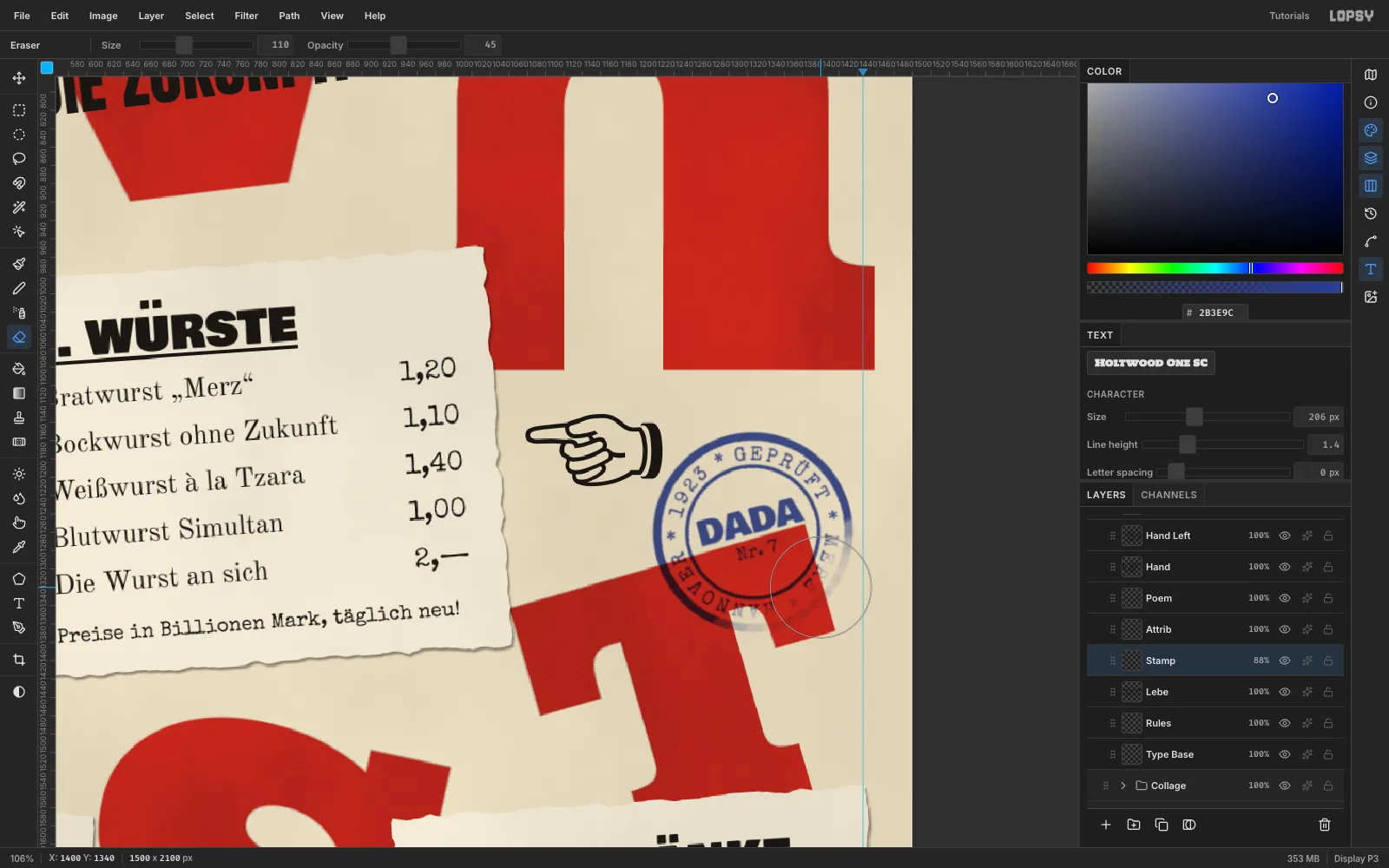Image resolution: width=1389 pixels, height=868 pixels.
Task: Lock the Rules layer
Action: [x=1328, y=723]
